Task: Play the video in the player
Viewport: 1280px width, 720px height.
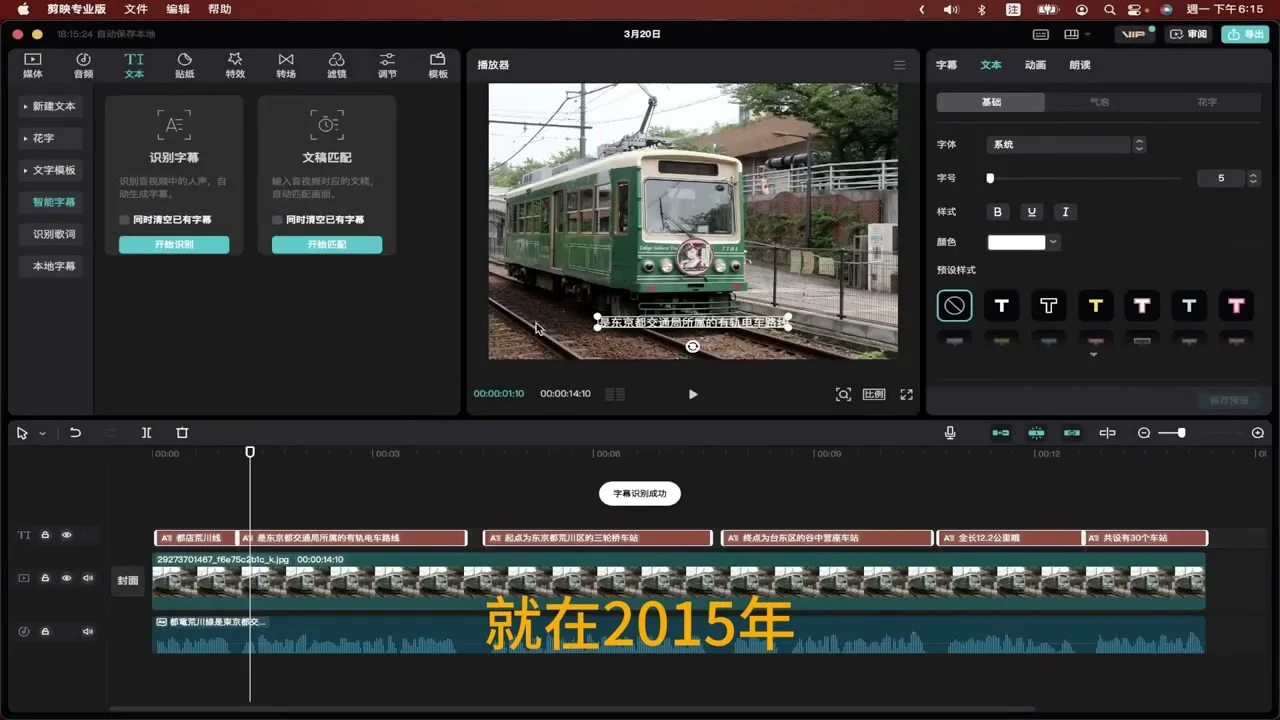Action: pyautogui.click(x=693, y=394)
